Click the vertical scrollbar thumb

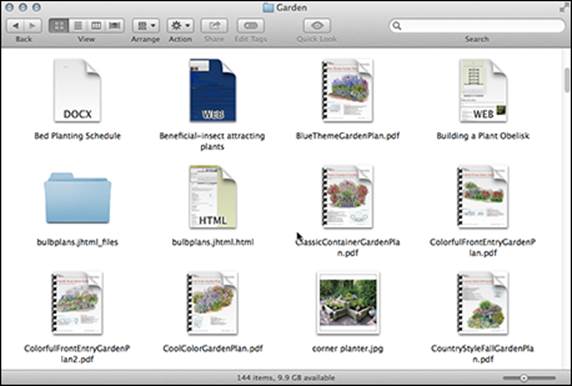pos(567,80)
